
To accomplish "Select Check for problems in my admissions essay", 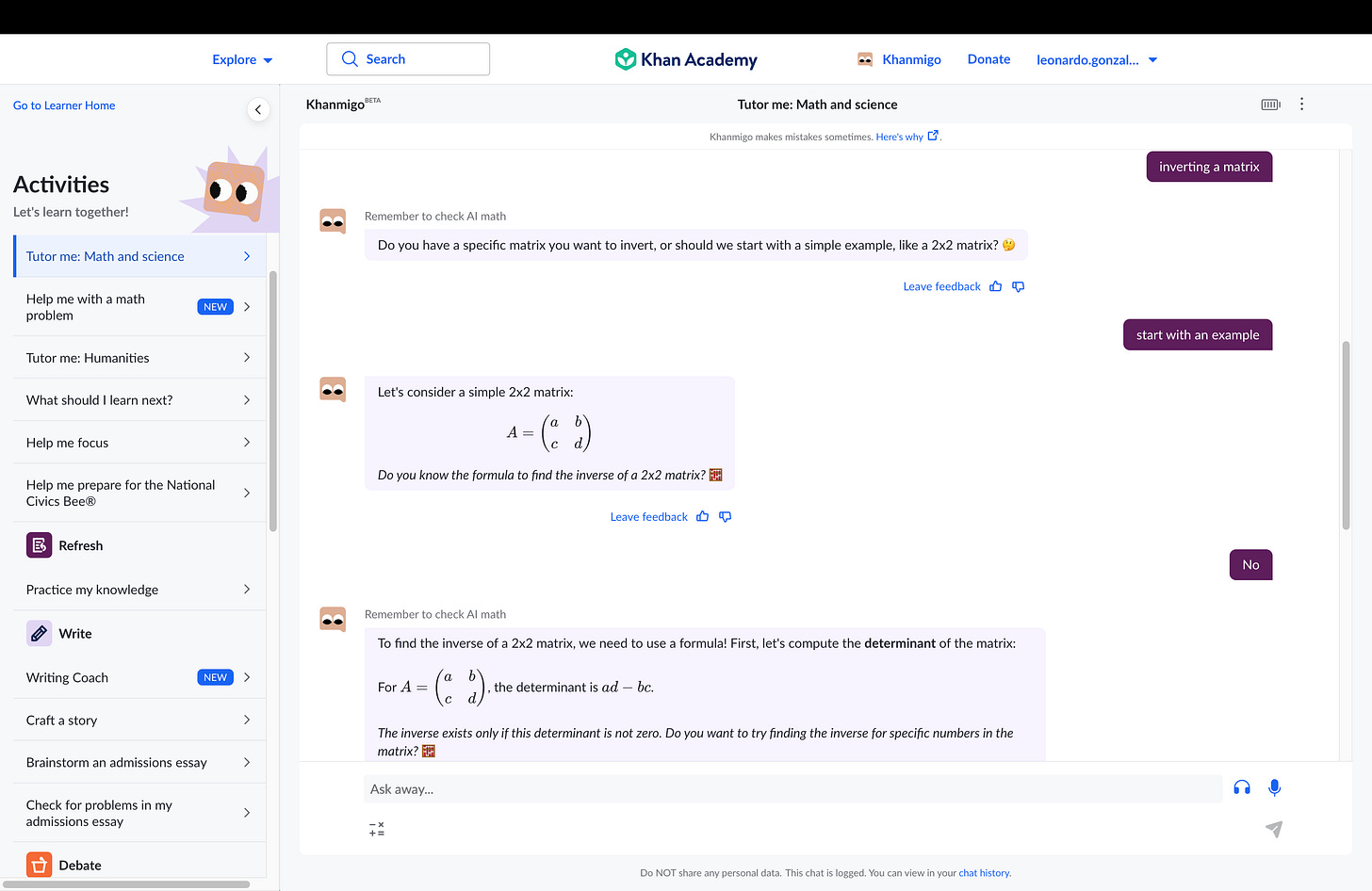I will point(139,813).
